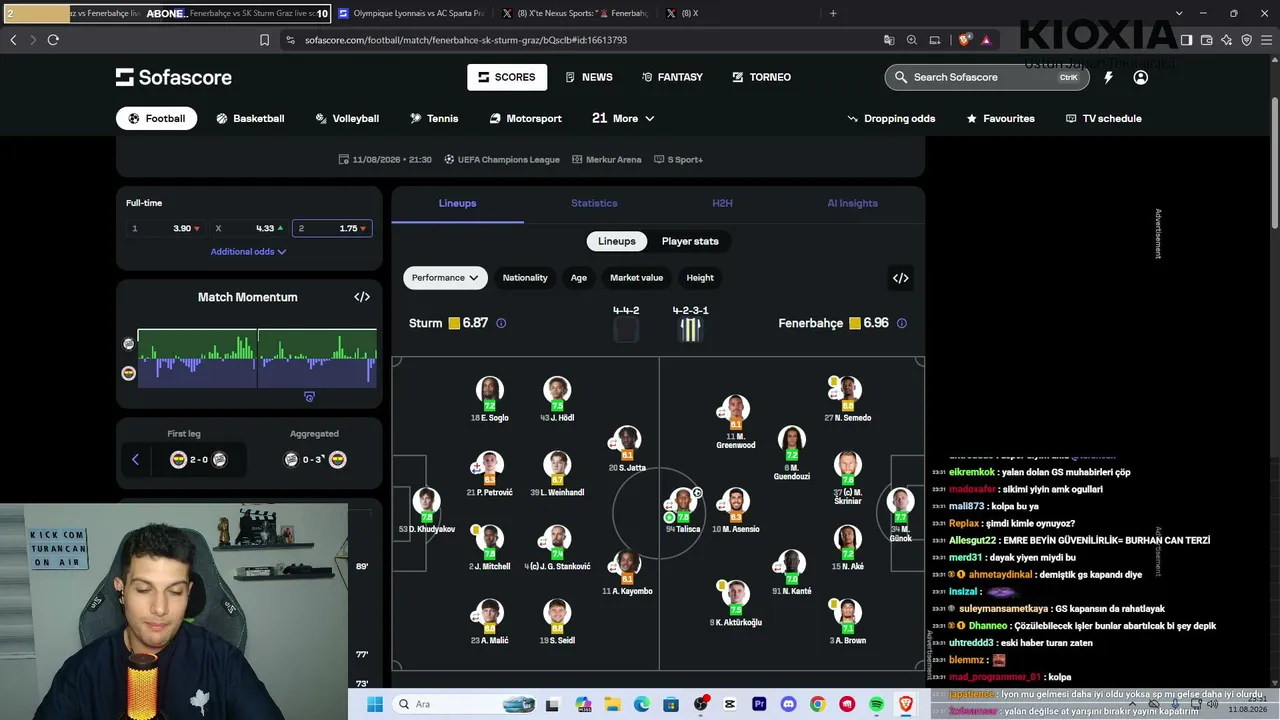This screenshot has height=720, width=1280.
Task: Click the goal marker icon under momentum graph
Action: (309, 397)
